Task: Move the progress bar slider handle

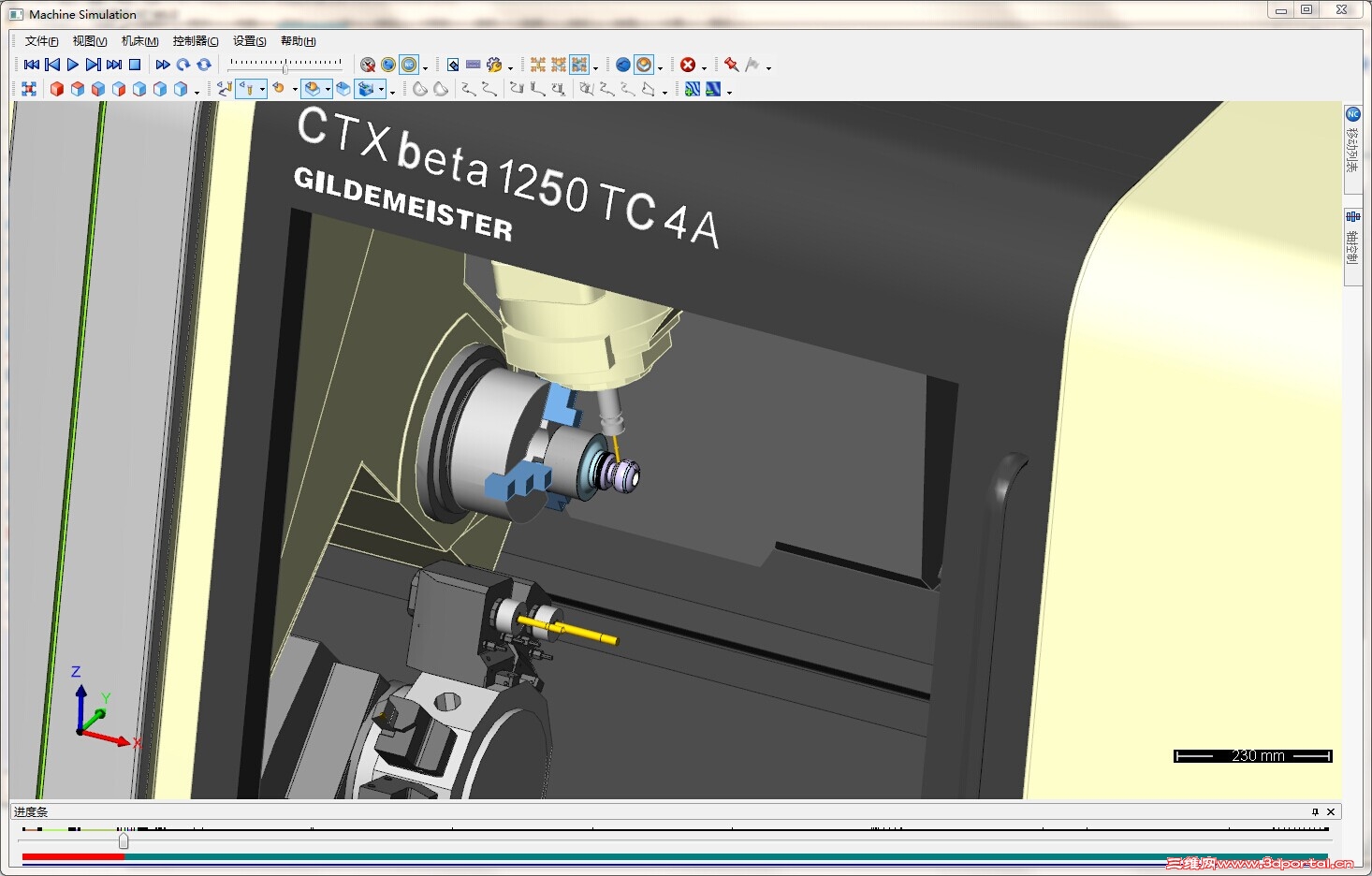Action: click(124, 840)
